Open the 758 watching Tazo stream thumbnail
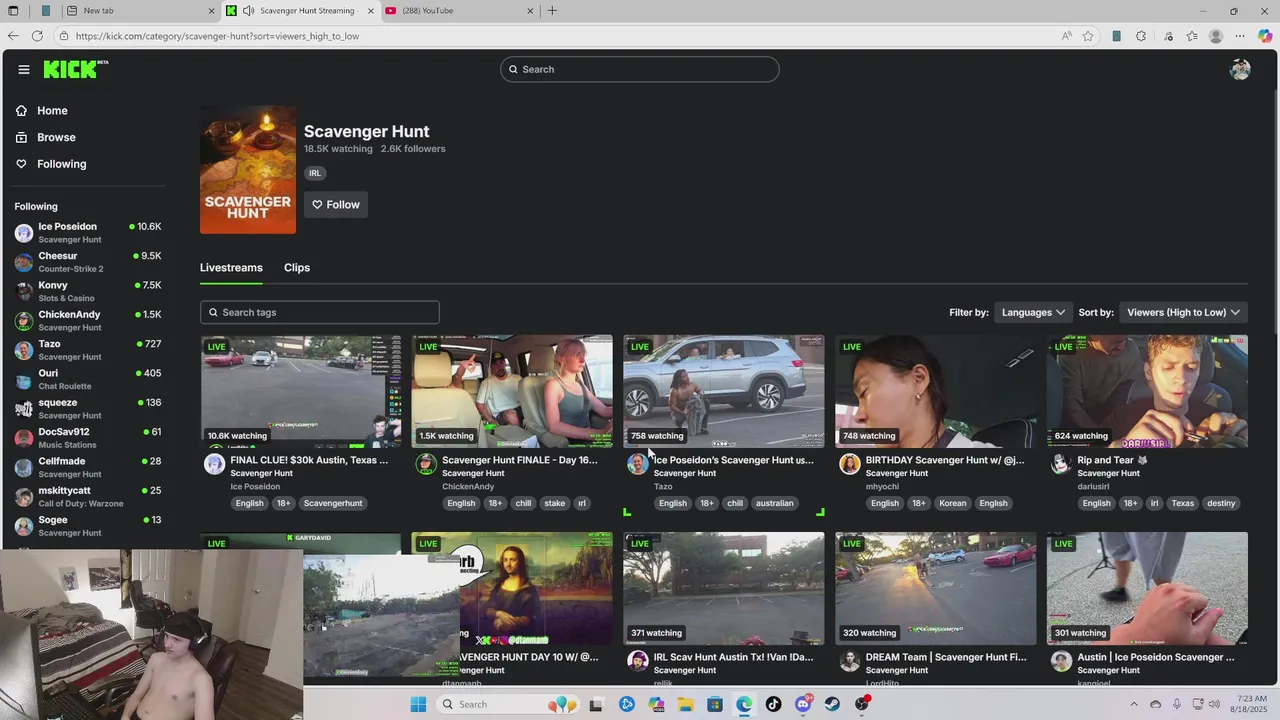 click(724, 391)
